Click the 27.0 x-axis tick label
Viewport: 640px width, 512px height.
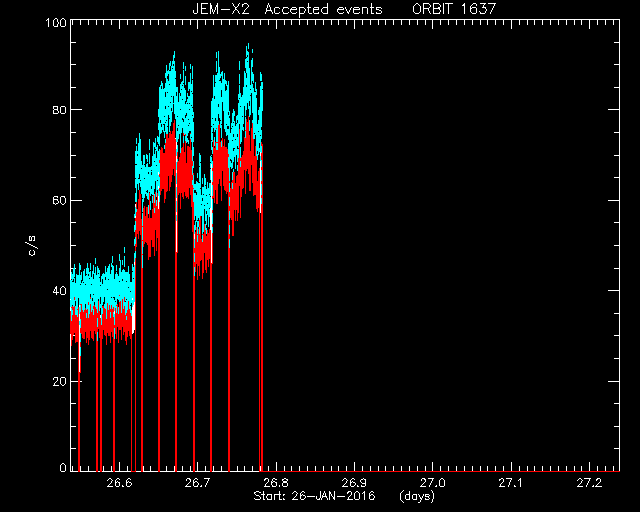coord(433,483)
